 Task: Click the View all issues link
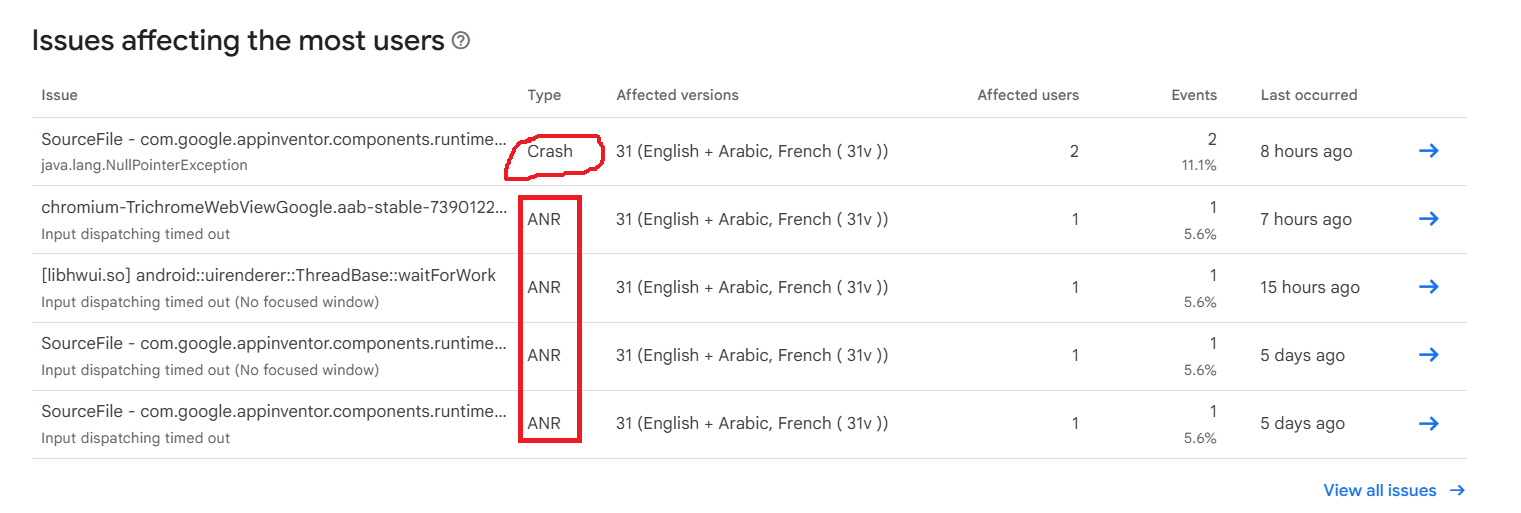[1379, 490]
